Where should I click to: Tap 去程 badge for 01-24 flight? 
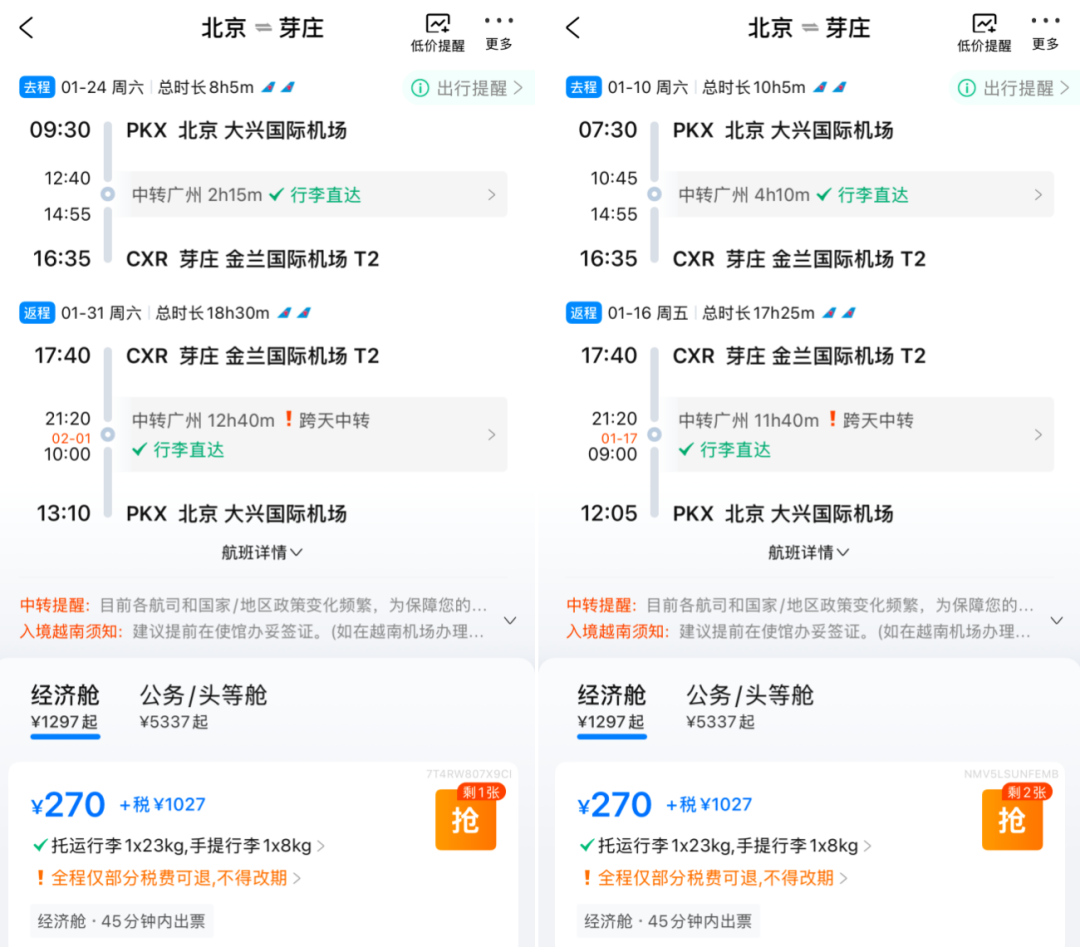[37, 87]
